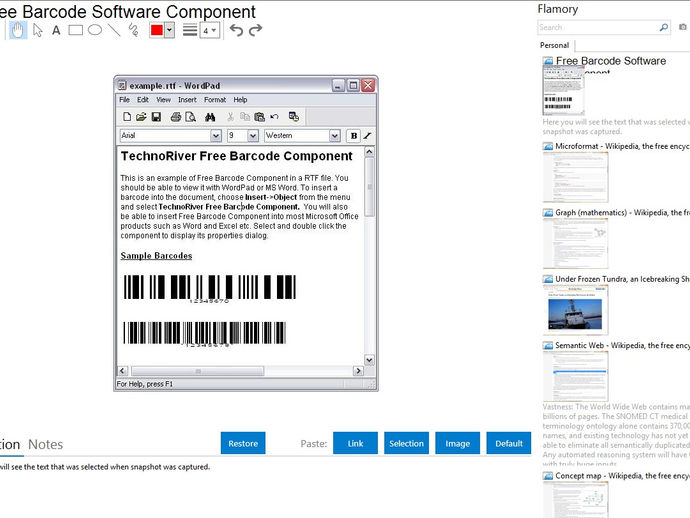Select the ellipse drawing tool
The height and width of the screenshot is (518, 690).
[x=95, y=30]
